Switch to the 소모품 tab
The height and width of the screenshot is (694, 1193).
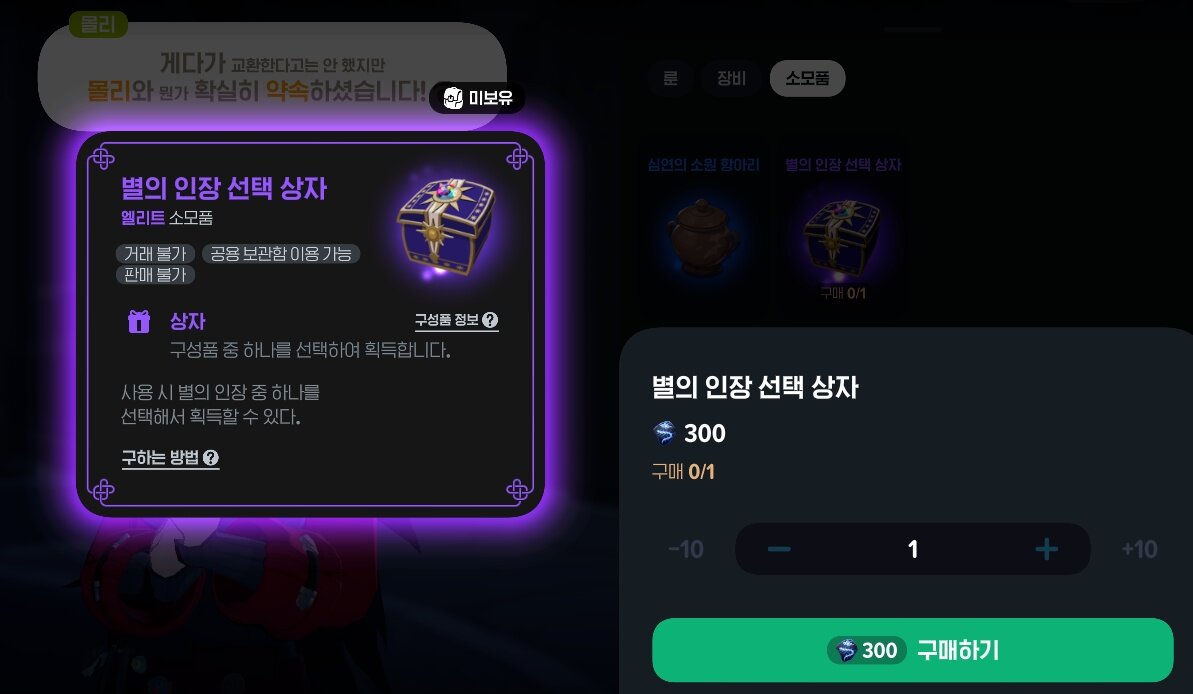click(x=807, y=78)
